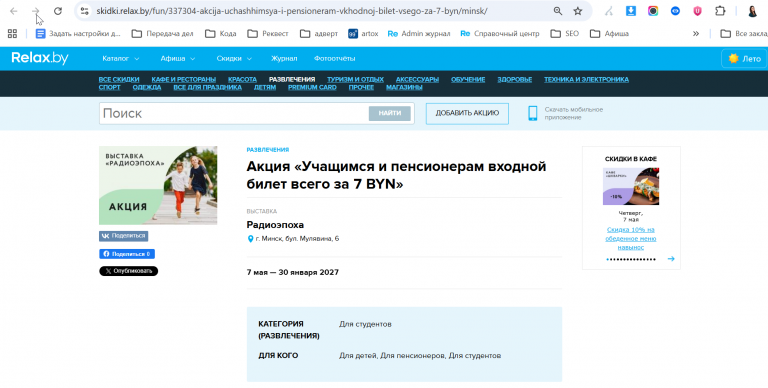Open the 'Задать настройки' bookmark
The height and width of the screenshot is (388, 768).
78,33
